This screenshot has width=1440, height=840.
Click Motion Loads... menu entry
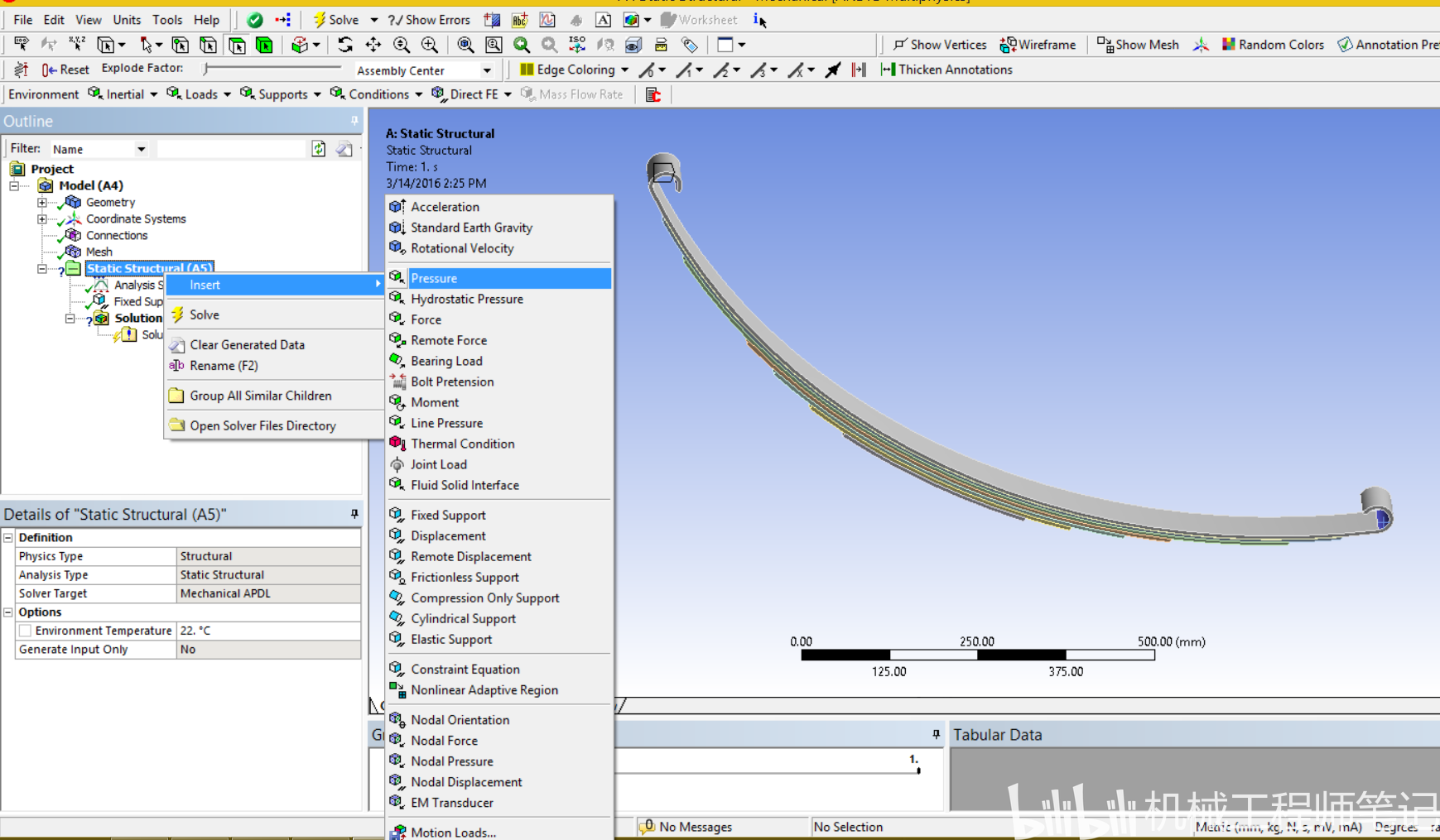click(500, 833)
